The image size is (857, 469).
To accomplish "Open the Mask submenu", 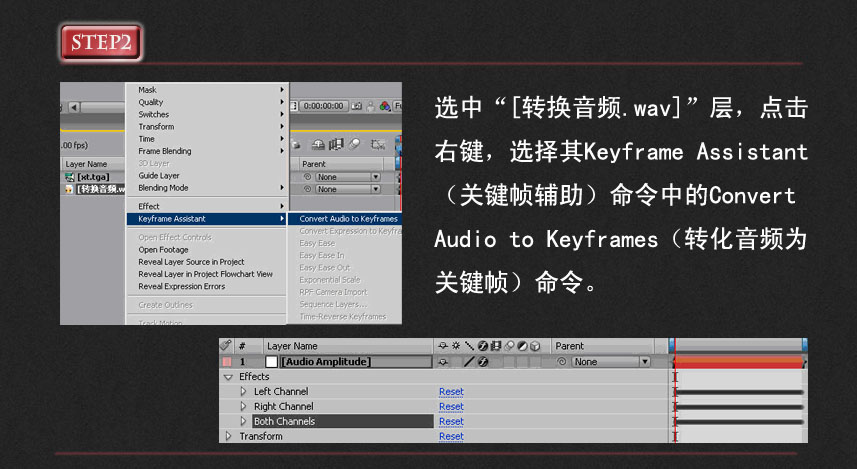I will click(207, 90).
